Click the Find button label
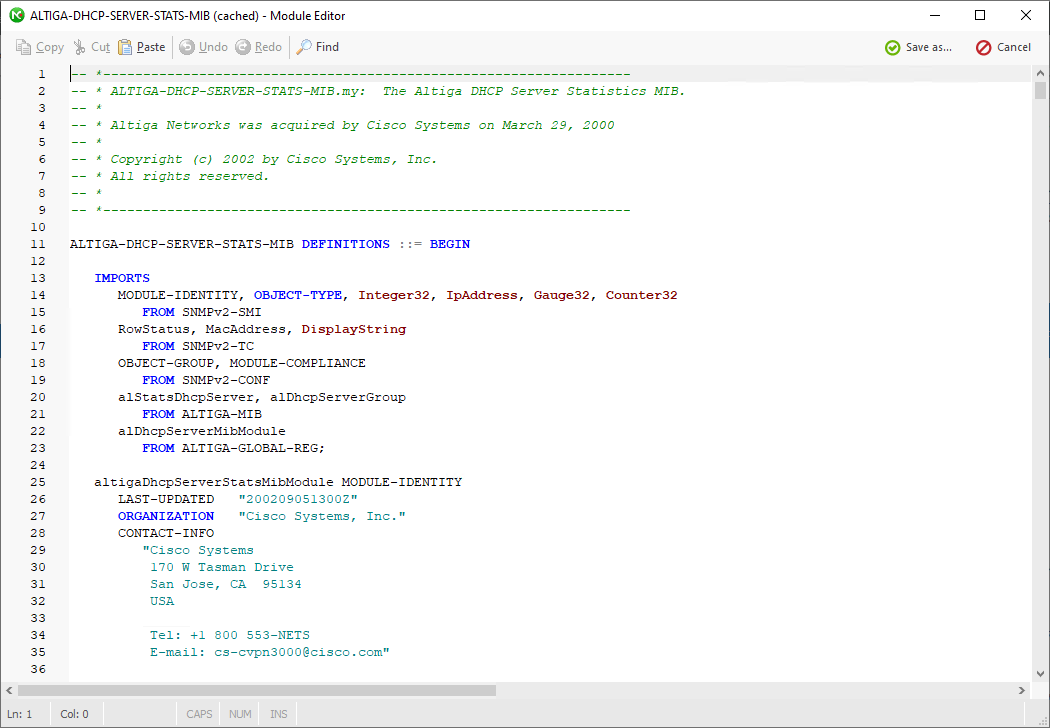The height and width of the screenshot is (728, 1050). (327, 47)
